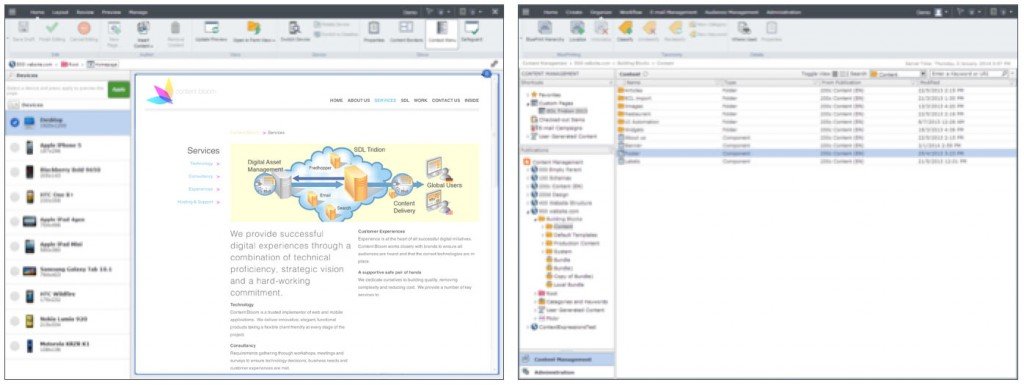Click wrench settings icon above preview
The image size is (1024, 385).
pyautogui.click(x=494, y=64)
